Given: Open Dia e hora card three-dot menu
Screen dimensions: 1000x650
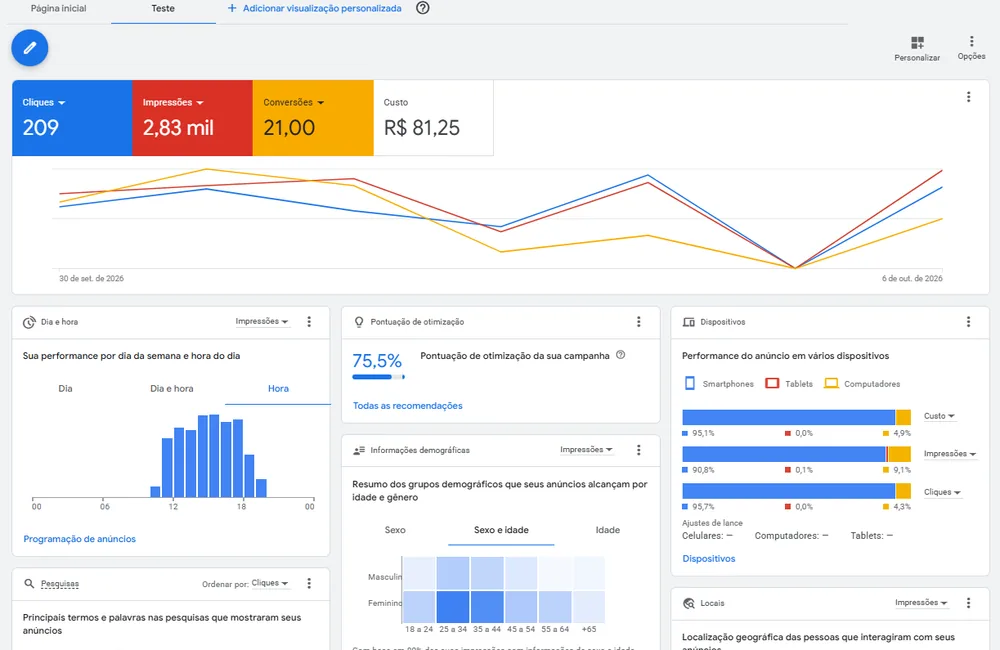Looking at the screenshot, I should pyautogui.click(x=309, y=321).
